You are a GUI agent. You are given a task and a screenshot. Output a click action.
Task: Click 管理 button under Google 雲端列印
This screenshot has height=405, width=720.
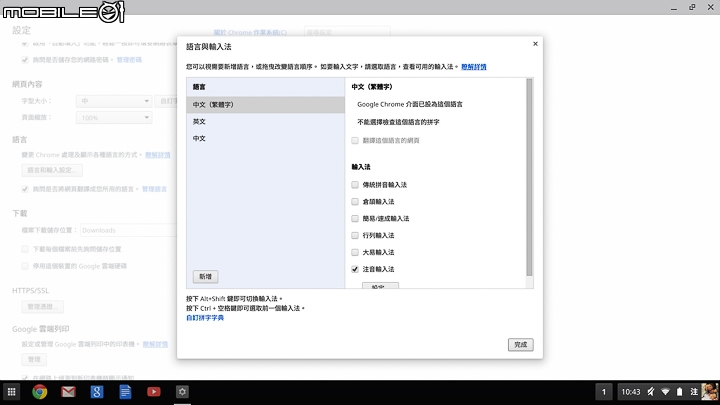[x=34, y=359]
